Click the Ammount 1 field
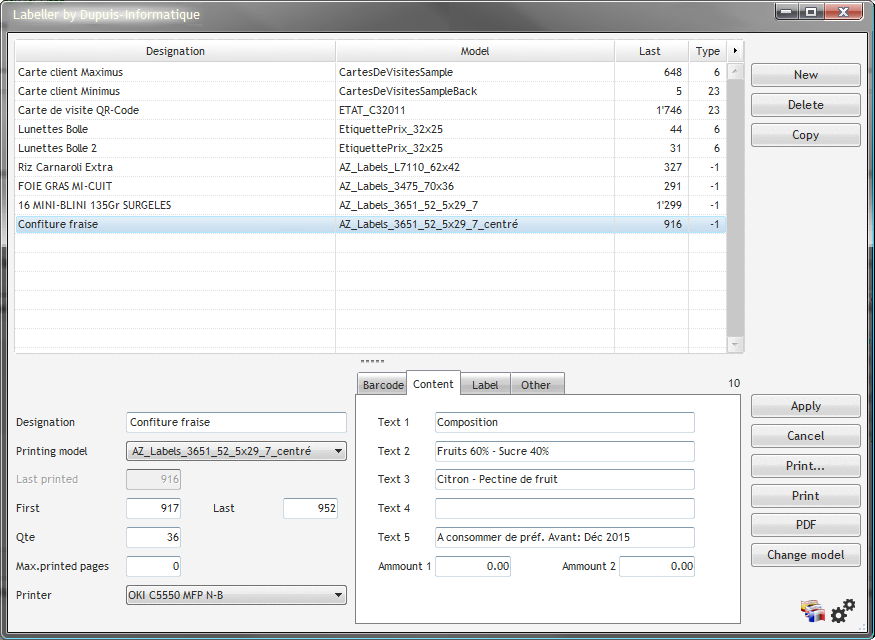The image size is (875, 640). click(473, 566)
